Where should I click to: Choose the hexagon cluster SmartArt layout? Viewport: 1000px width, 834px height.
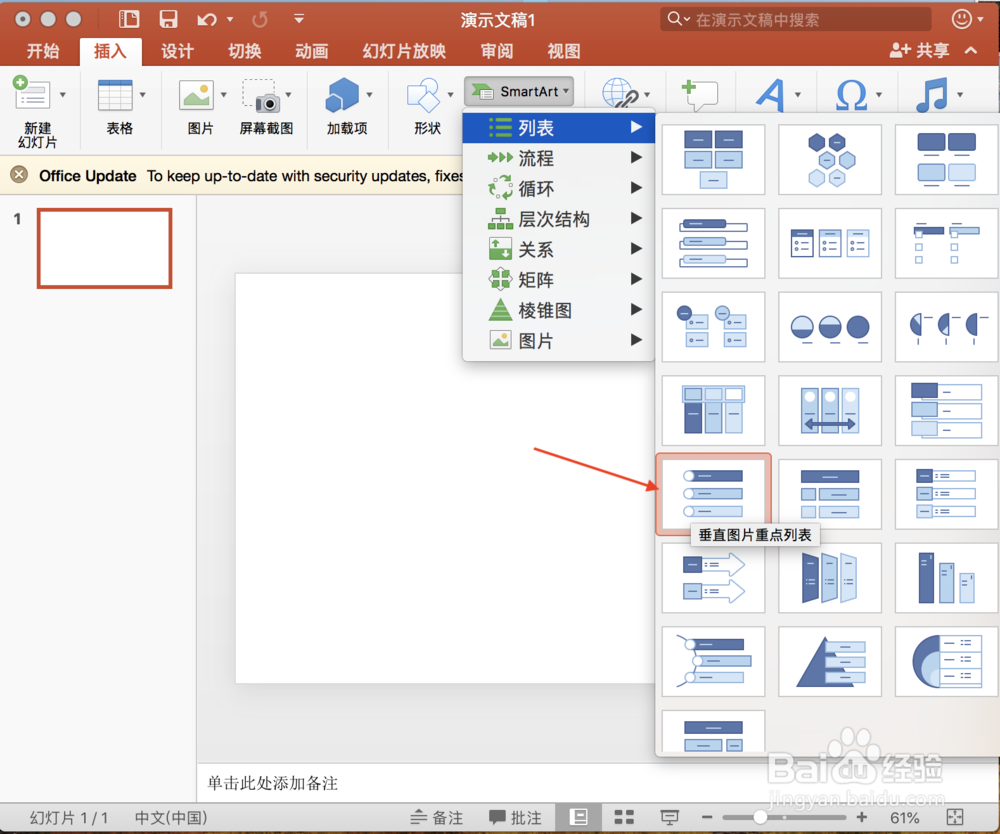point(830,159)
